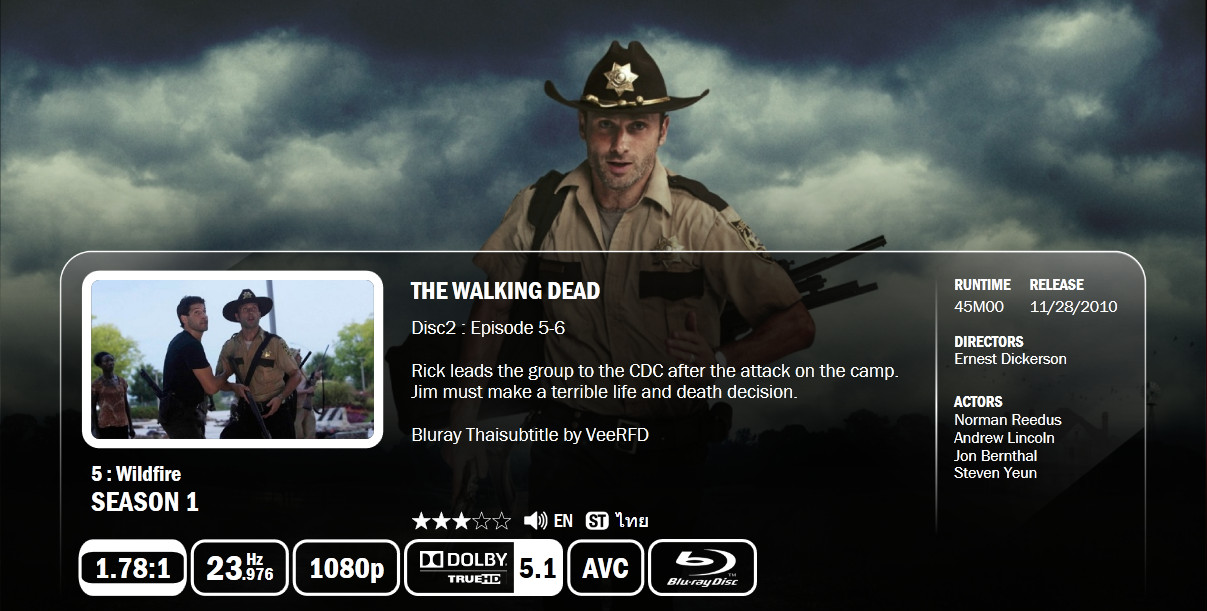Click the Dolby TrueHD logo badge
The image size is (1207, 611).
460,568
